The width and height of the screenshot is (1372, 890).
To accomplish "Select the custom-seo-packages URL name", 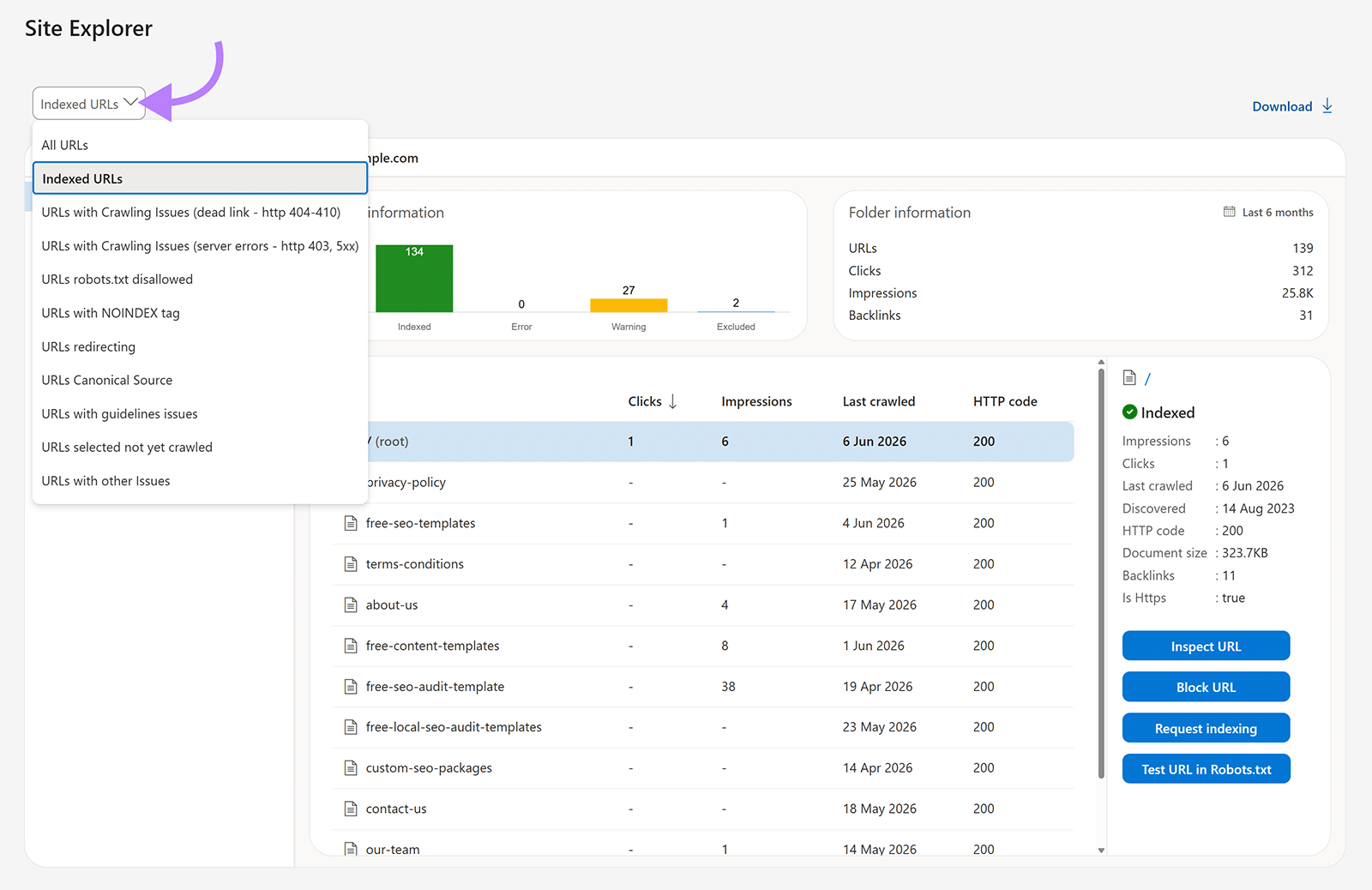I will click(429, 768).
